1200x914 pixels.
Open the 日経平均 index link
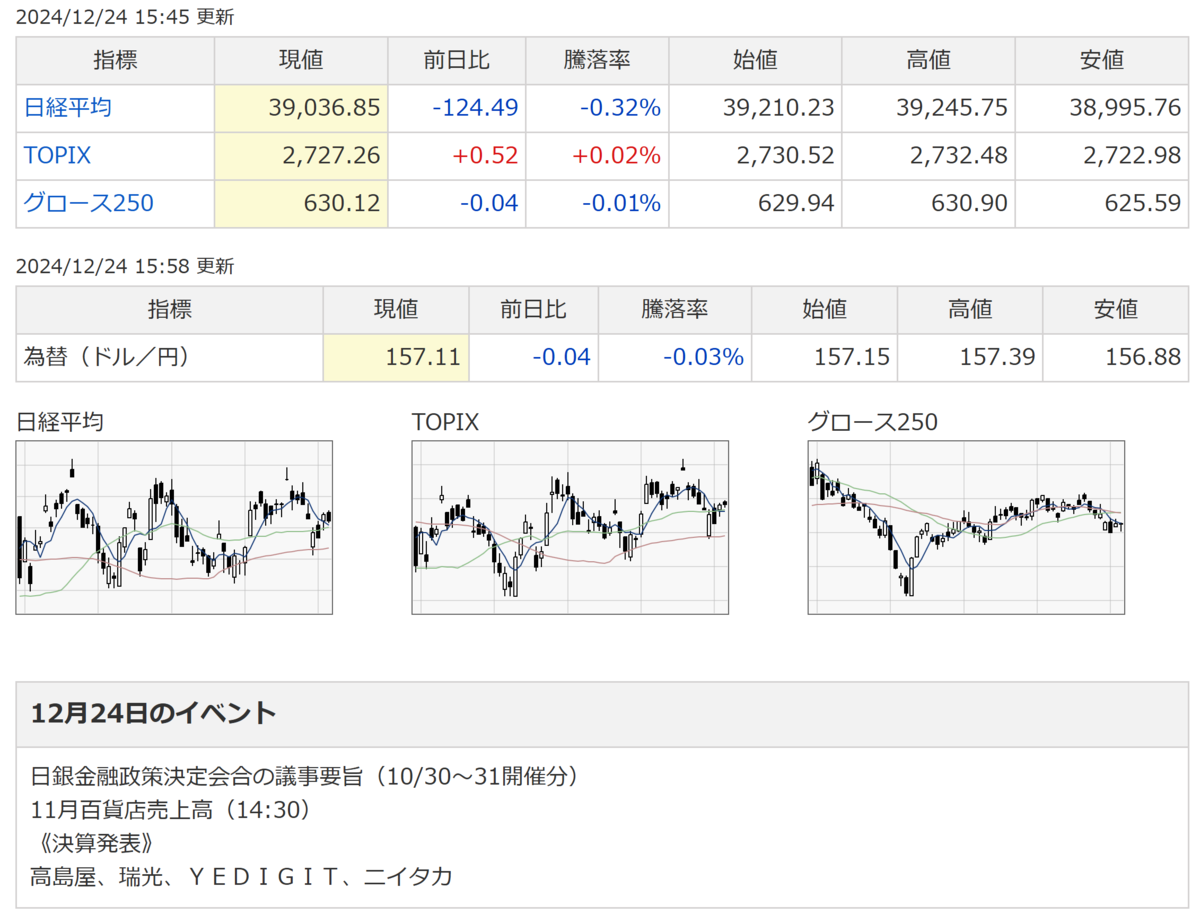(x=68, y=108)
